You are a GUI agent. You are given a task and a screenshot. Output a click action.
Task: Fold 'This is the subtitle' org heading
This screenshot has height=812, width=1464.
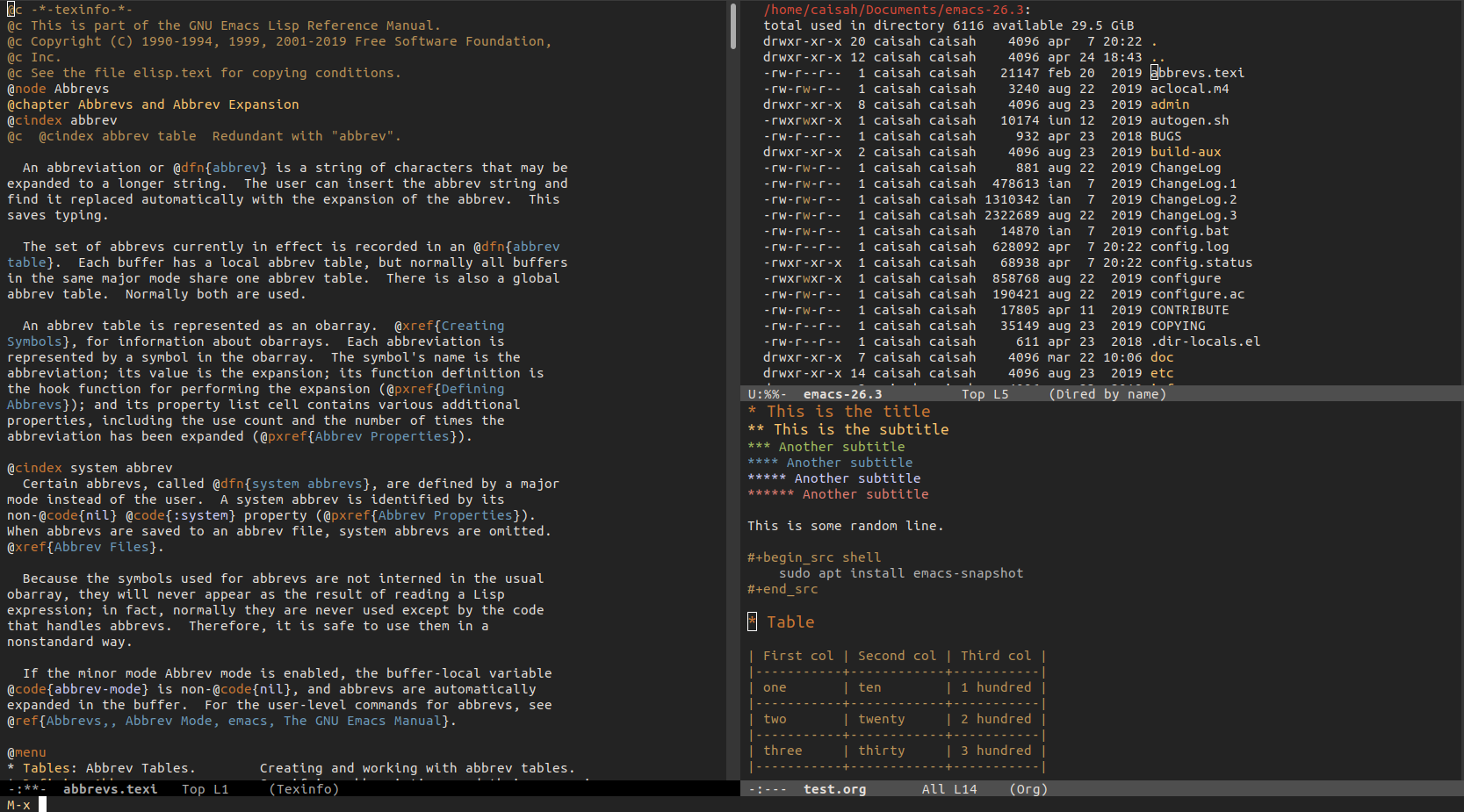[x=848, y=429]
